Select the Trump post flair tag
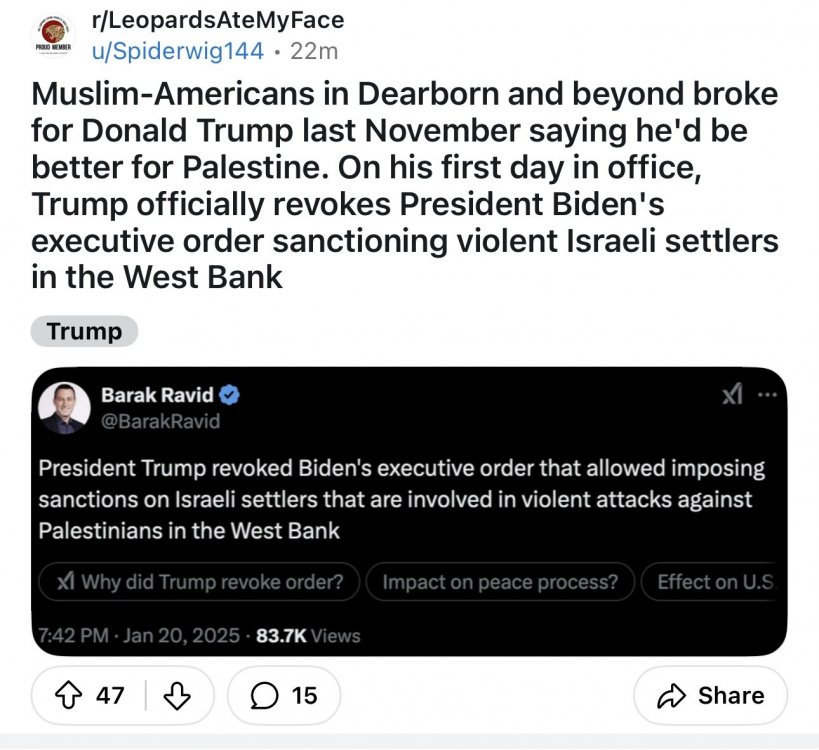The height and width of the screenshot is (750, 819). pyautogui.click(x=84, y=332)
